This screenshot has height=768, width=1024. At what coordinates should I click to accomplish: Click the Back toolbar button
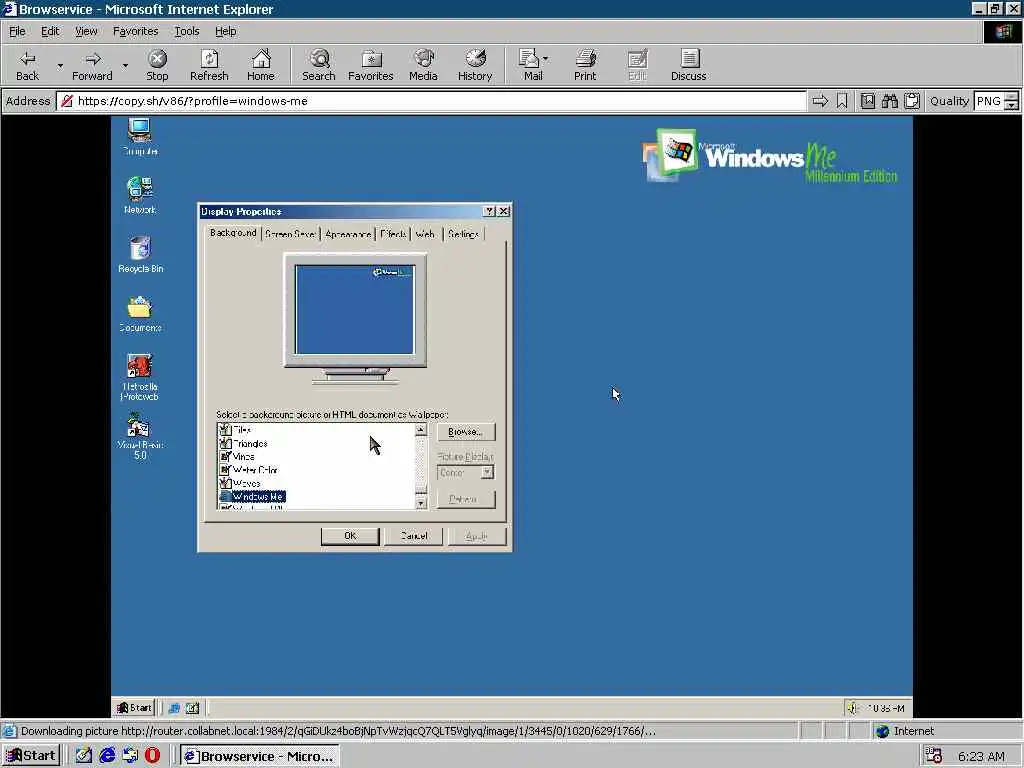click(27, 65)
